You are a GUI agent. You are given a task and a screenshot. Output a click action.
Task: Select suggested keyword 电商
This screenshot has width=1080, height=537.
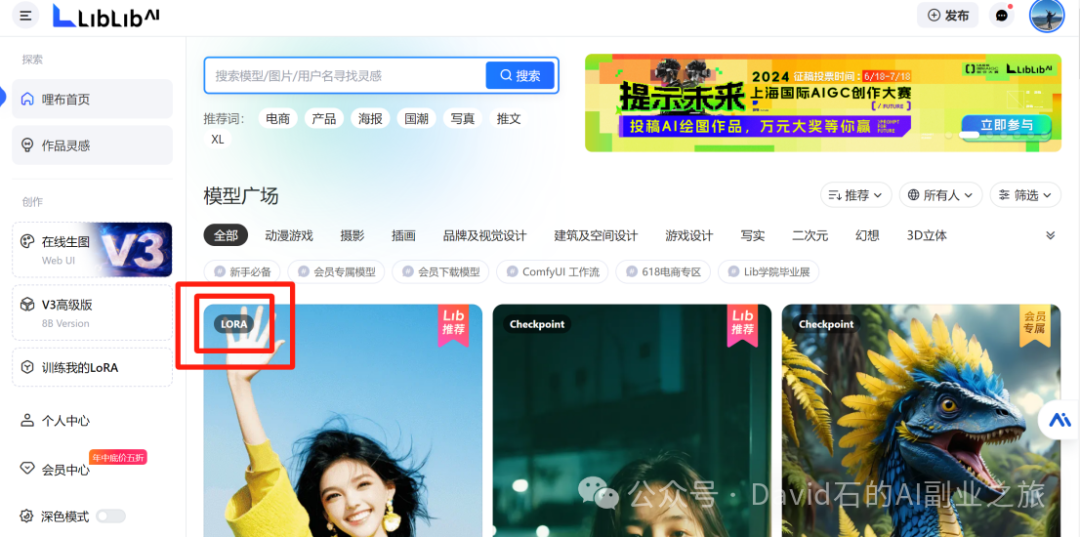click(278, 118)
